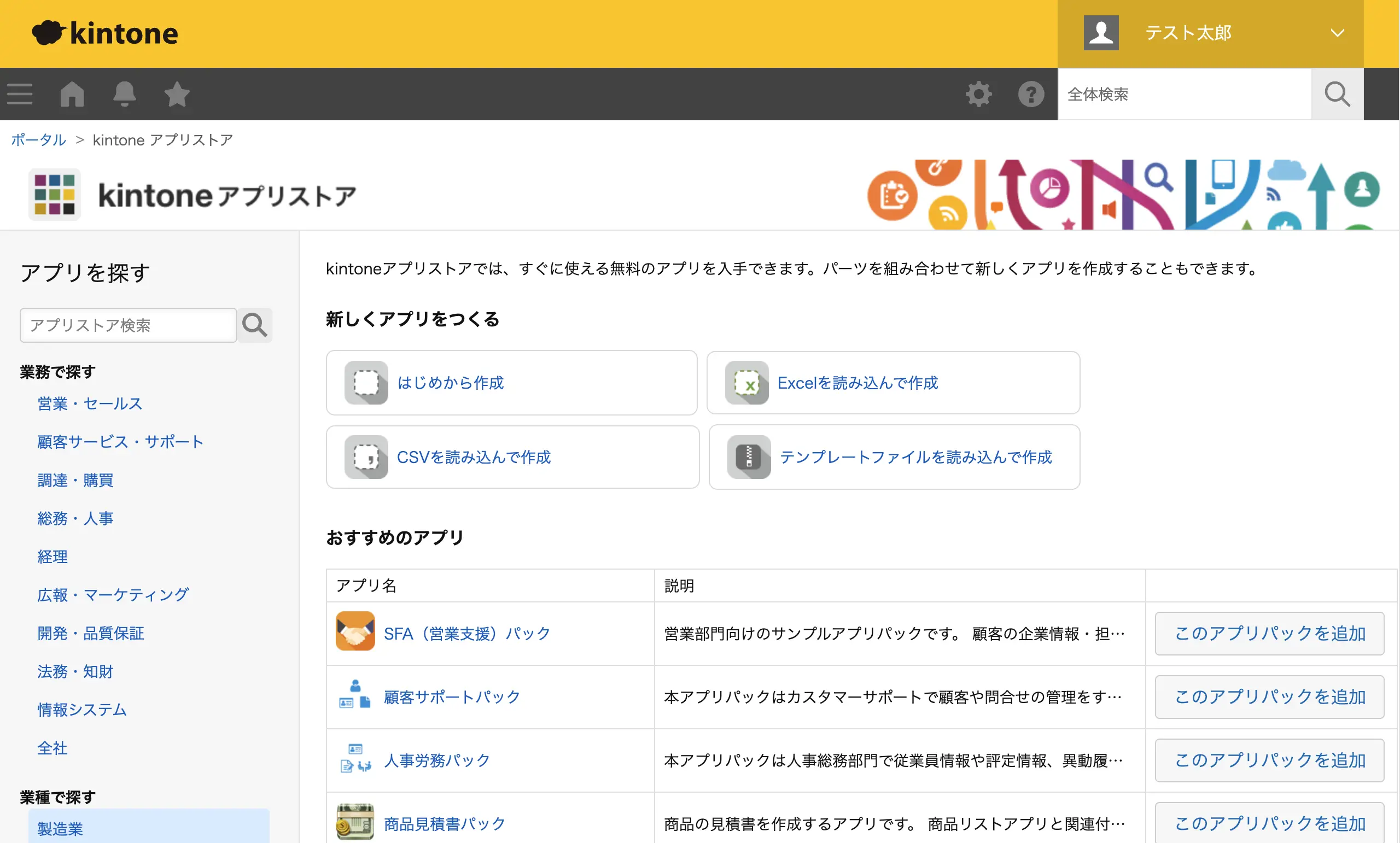This screenshot has height=843, width=1400.
Task: Open the hamburger navigation menu
Action: click(x=20, y=93)
